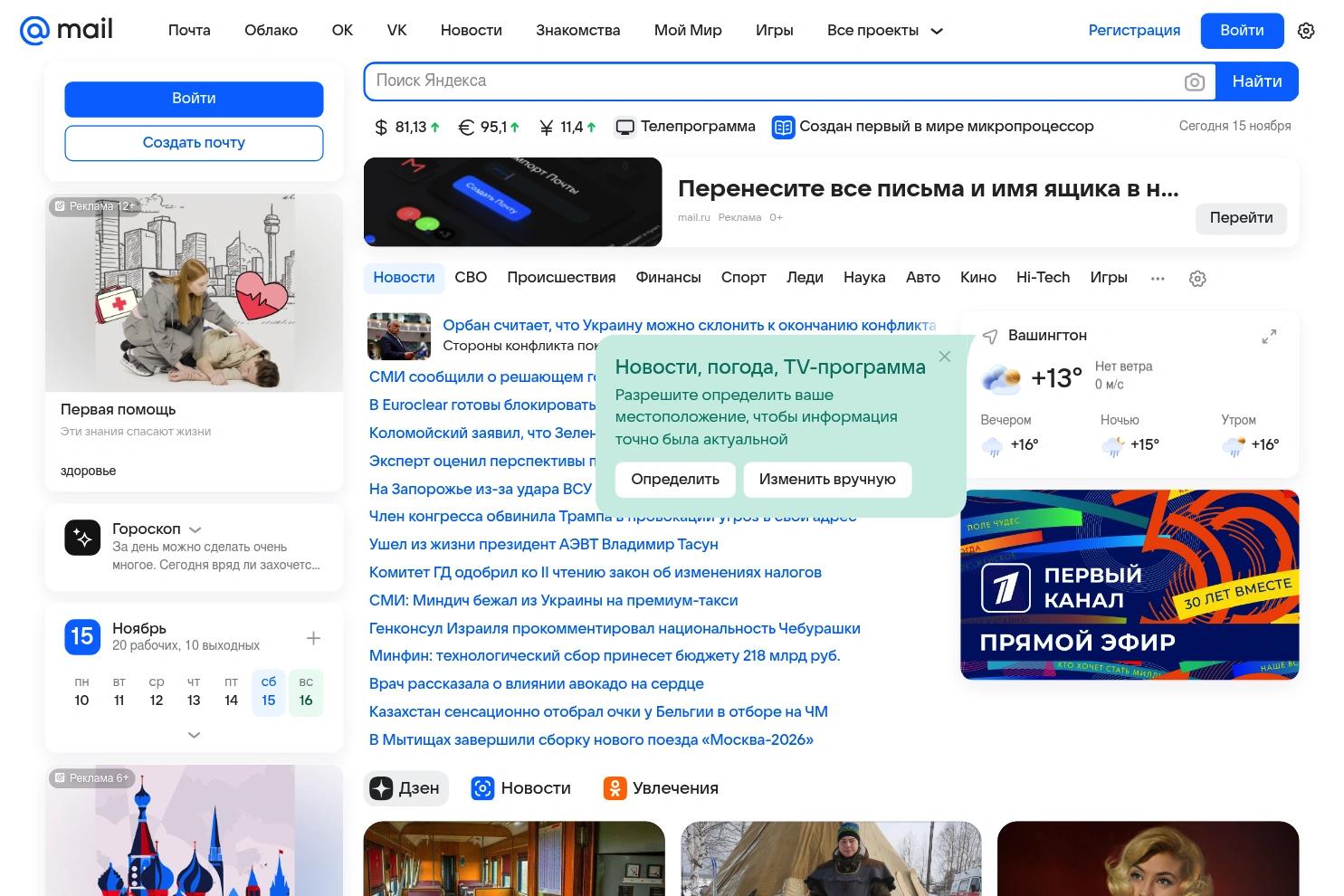Select the Дзен star icon
The height and width of the screenshot is (896, 1344).
(x=381, y=787)
